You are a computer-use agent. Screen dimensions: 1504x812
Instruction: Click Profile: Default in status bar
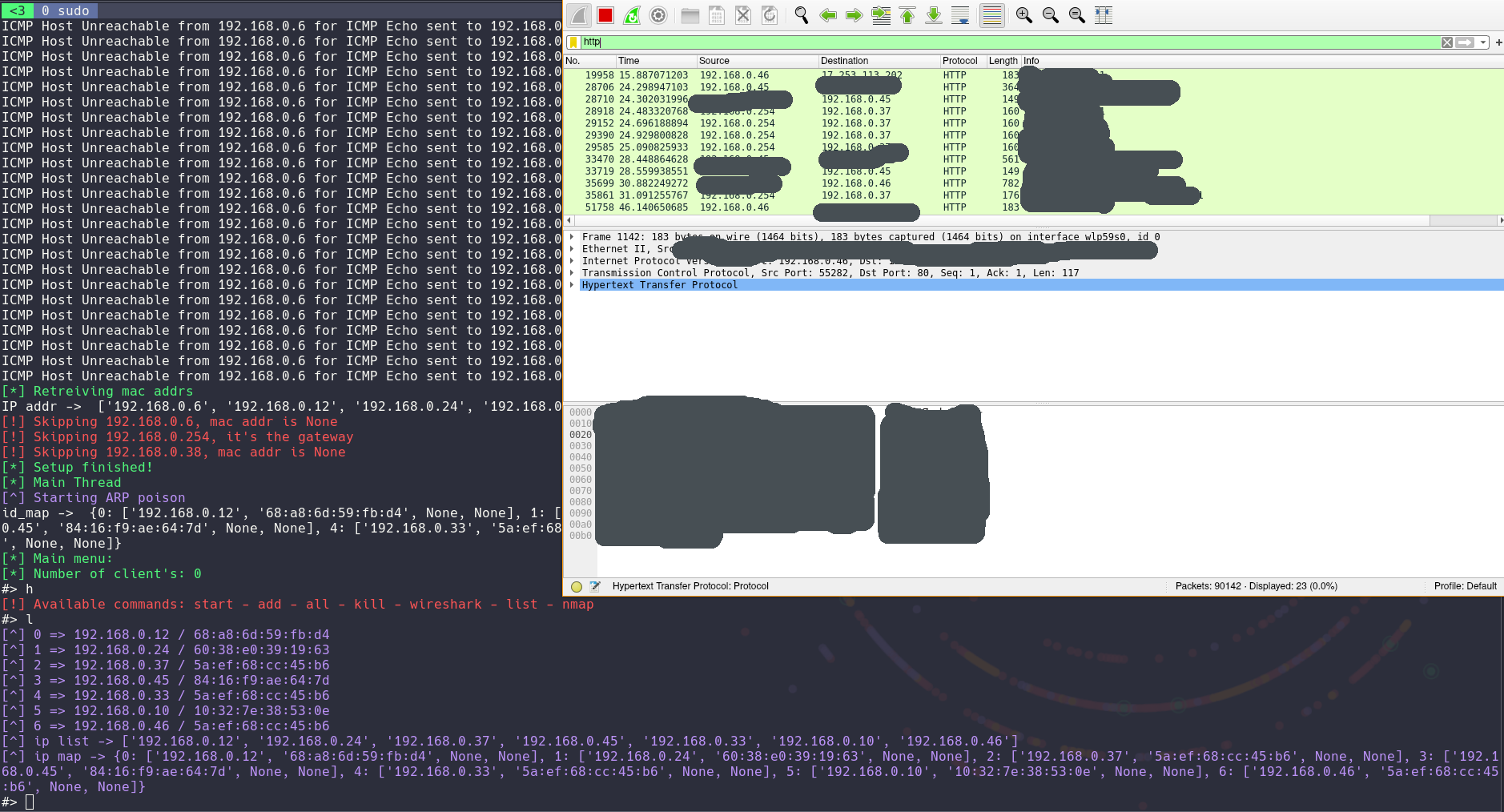tap(1465, 586)
